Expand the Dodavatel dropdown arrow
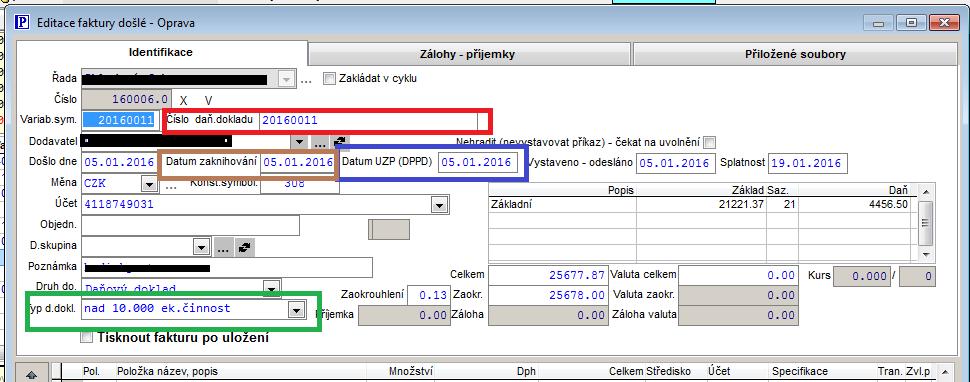970x382 pixels. click(x=299, y=142)
